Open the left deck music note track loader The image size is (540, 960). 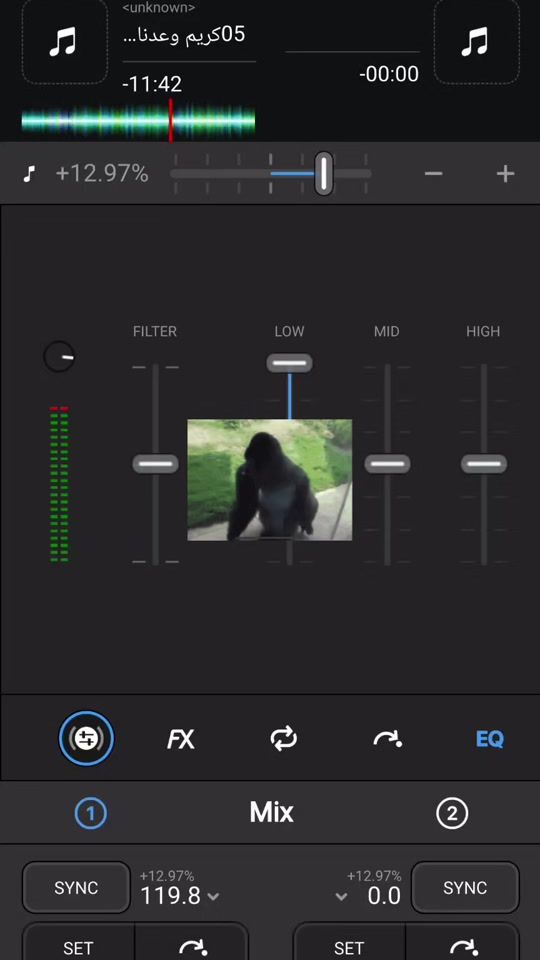coord(65,42)
